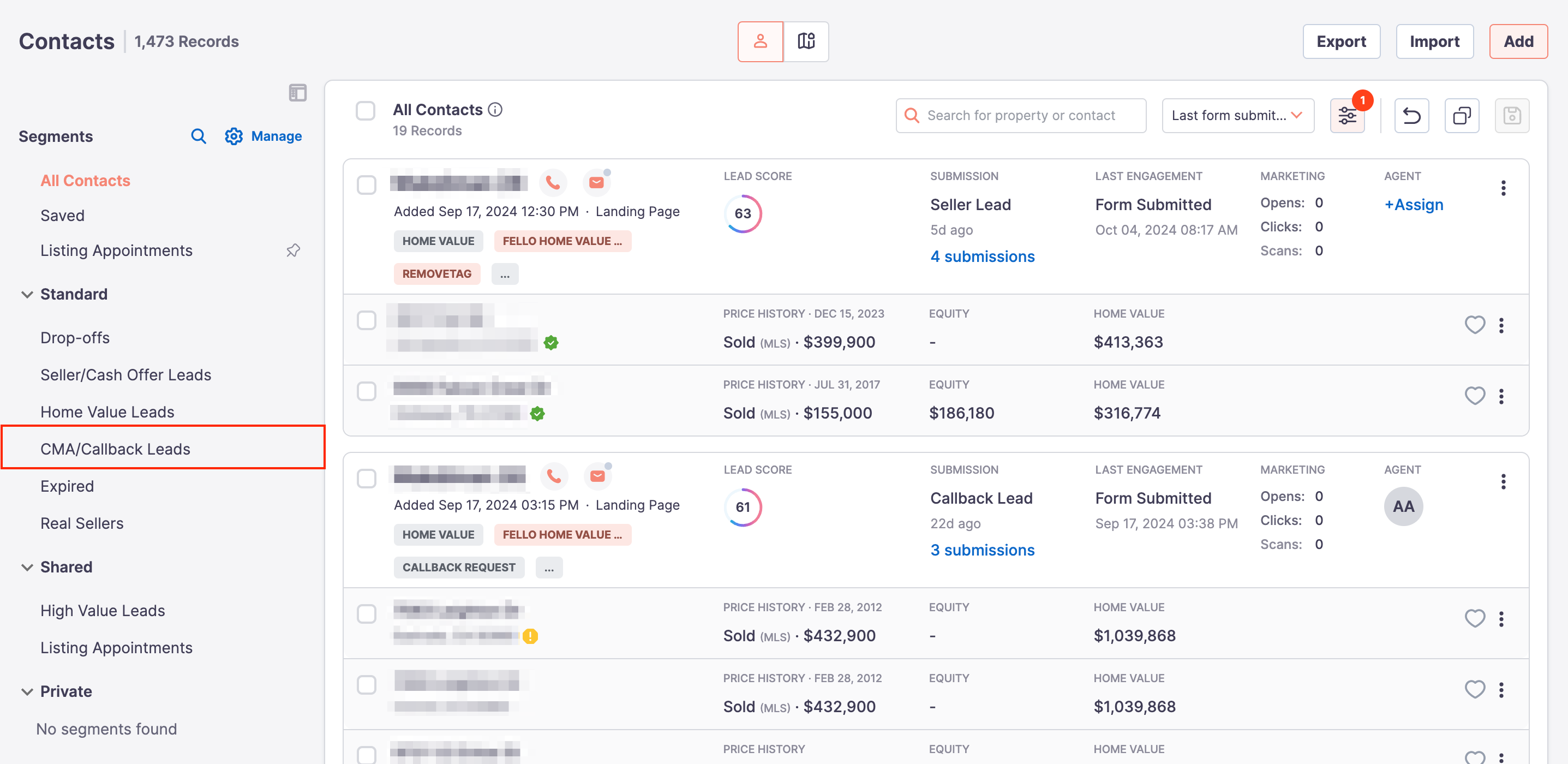
Task: Email the contact with lead score 63
Action: (597, 182)
